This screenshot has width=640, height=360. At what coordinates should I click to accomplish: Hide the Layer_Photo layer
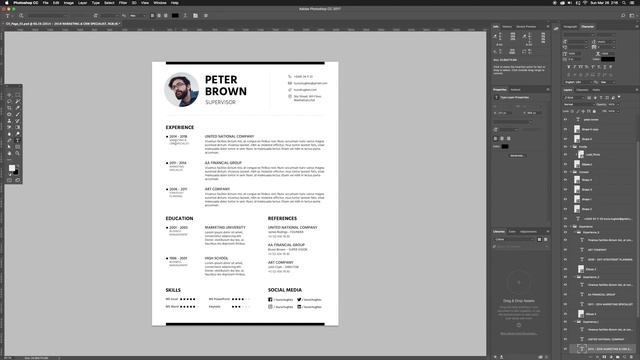tap(565, 155)
